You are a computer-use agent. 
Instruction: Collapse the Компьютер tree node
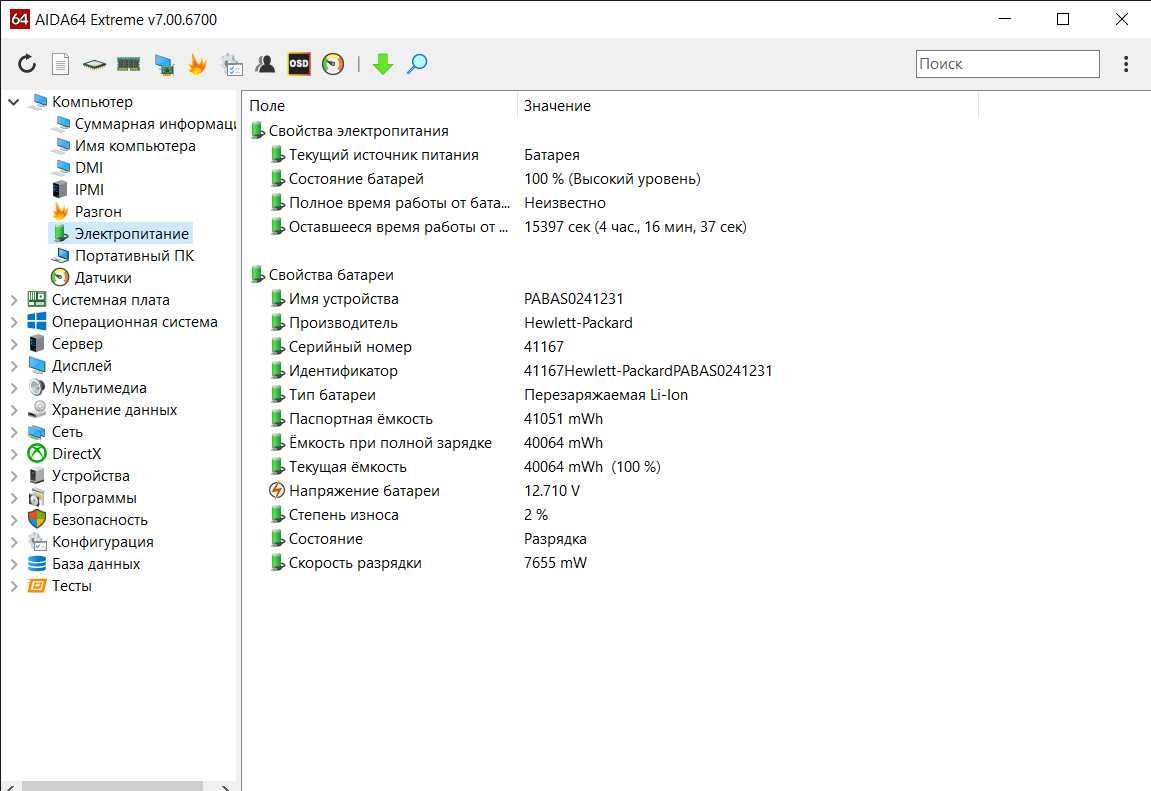click(13, 102)
